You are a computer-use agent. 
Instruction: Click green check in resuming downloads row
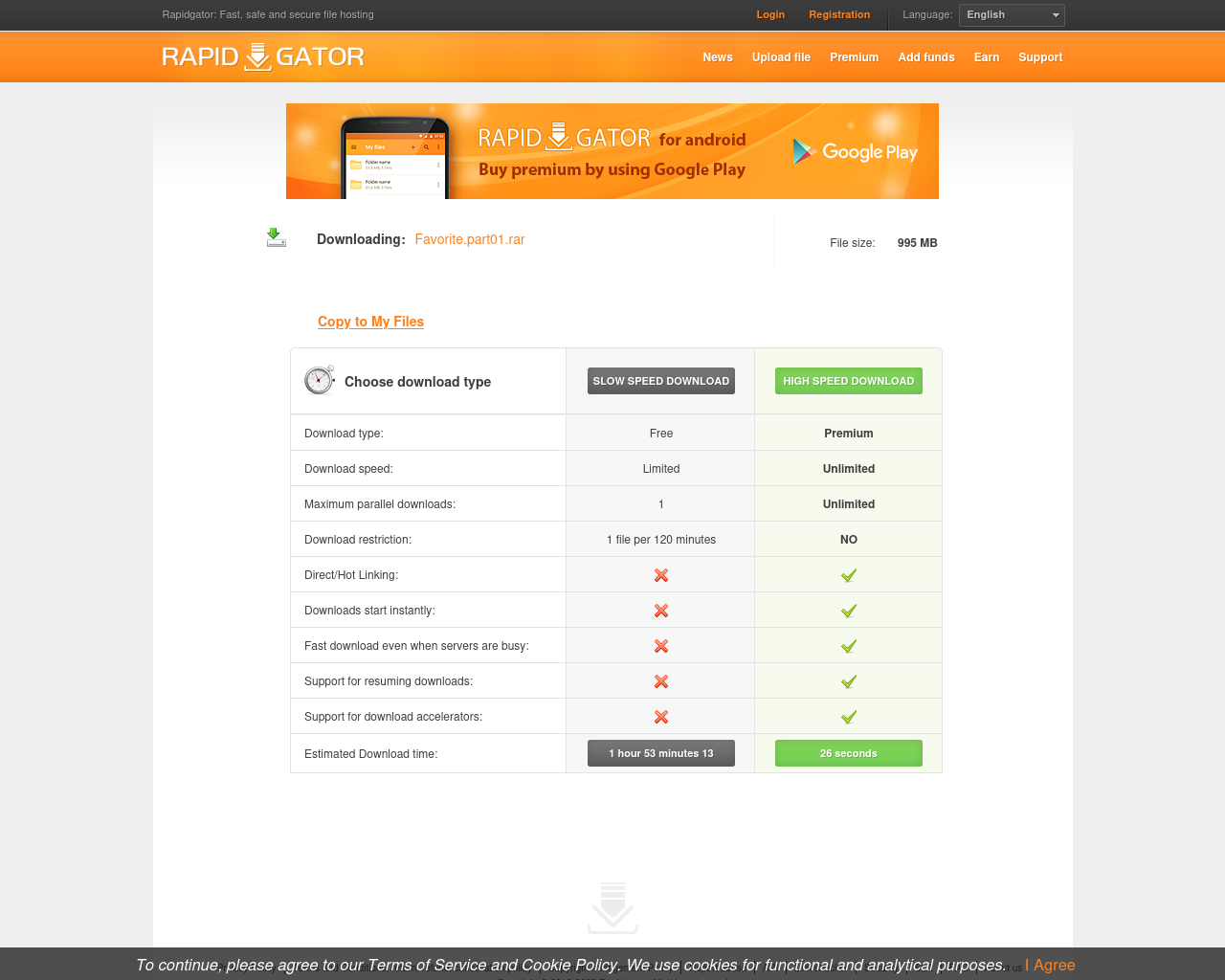pos(849,681)
